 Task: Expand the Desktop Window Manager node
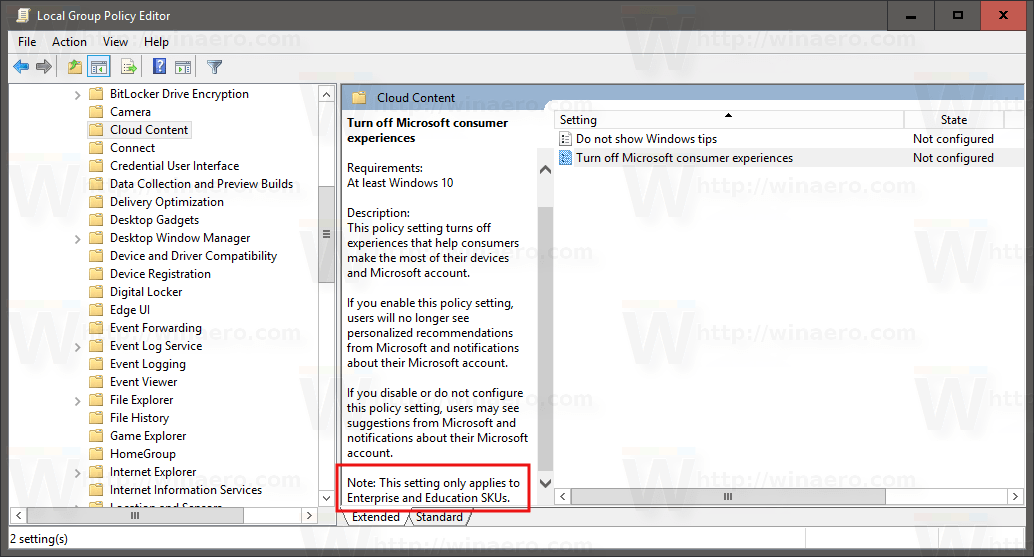(77, 239)
